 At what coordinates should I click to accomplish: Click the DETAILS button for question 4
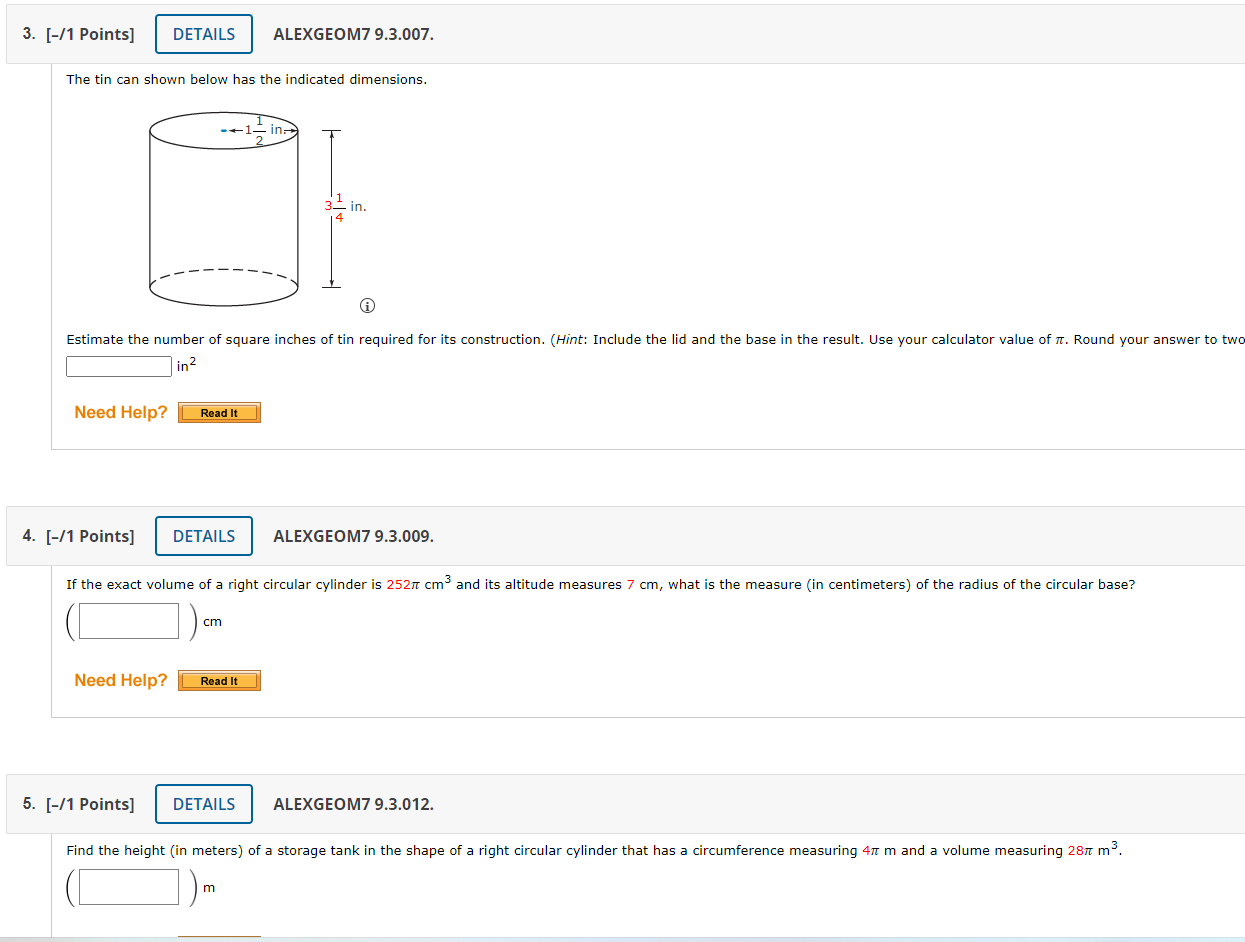[x=203, y=536]
